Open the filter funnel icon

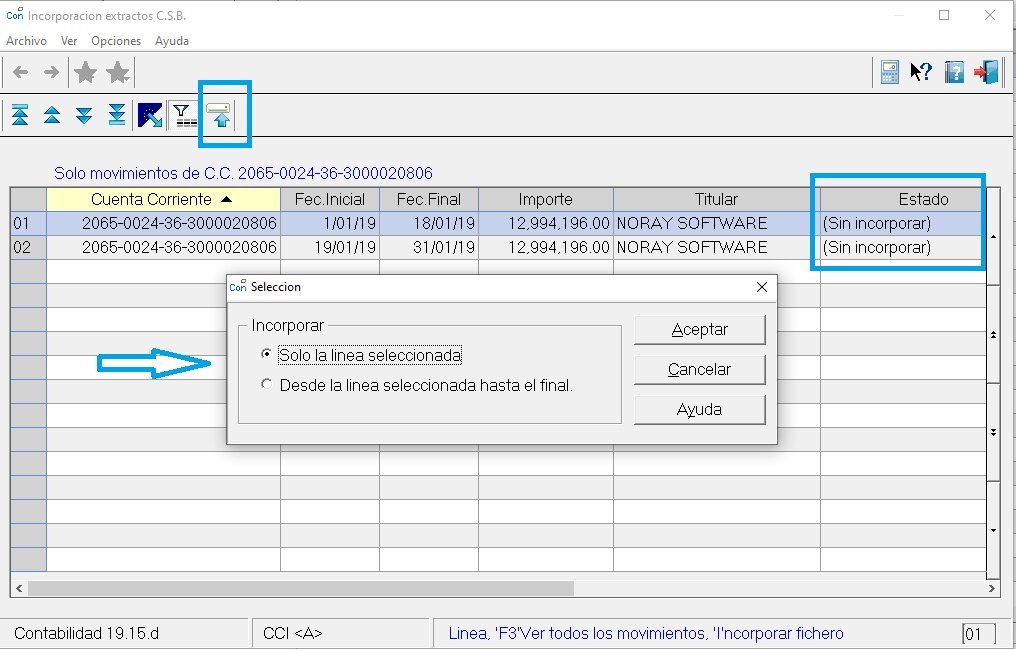(183, 115)
